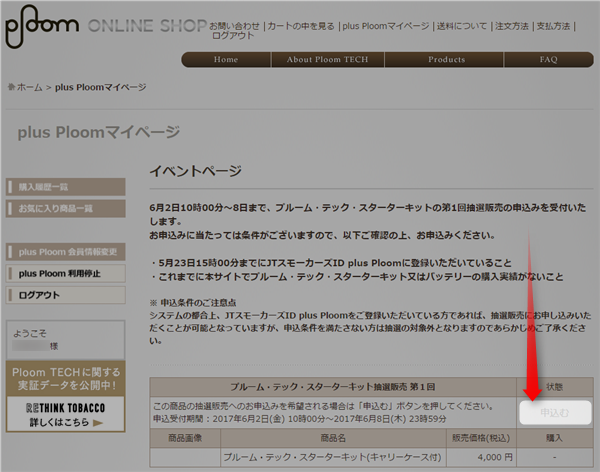Viewport: 600px width, 472px height.
Task: Open カートの中を見る link
Action: 301,26
